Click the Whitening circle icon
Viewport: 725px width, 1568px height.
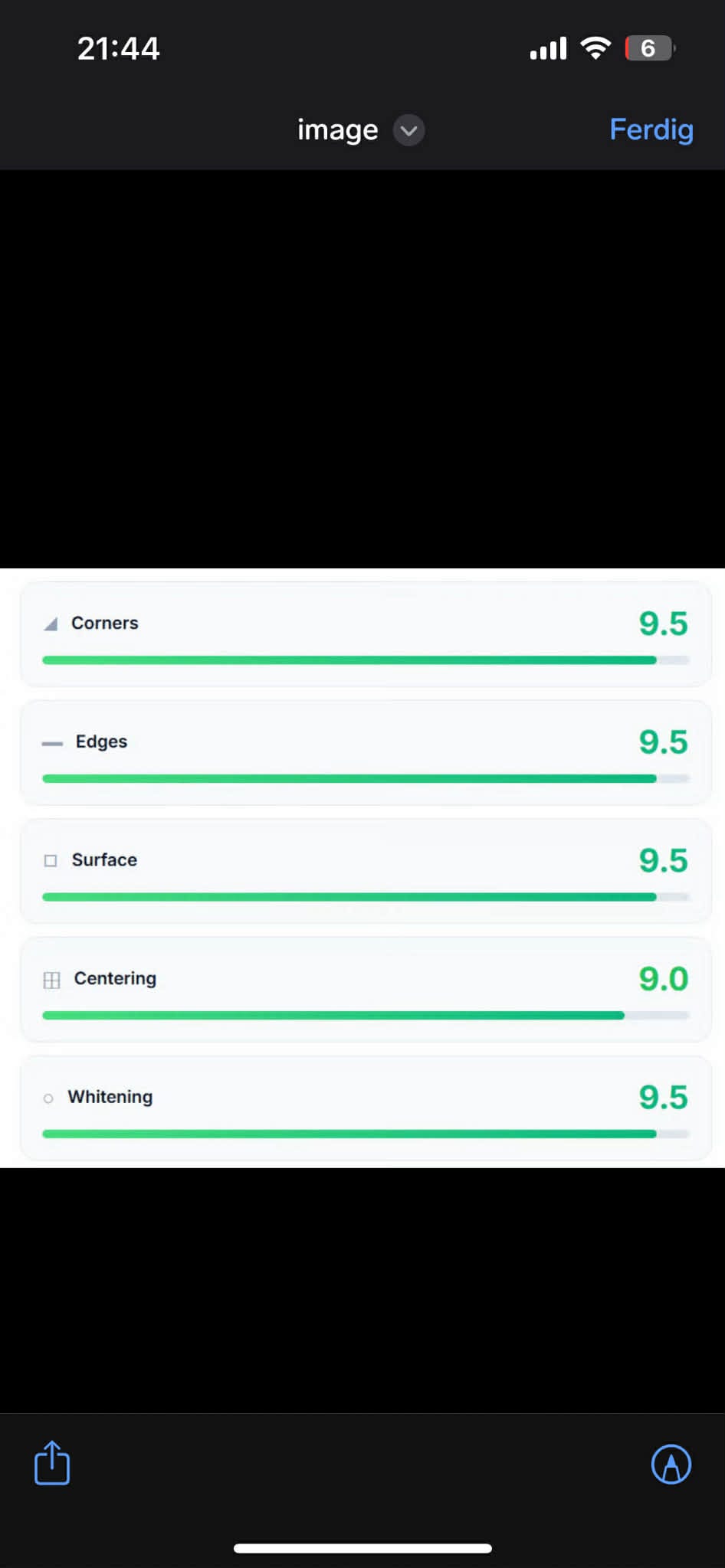[x=48, y=1098]
